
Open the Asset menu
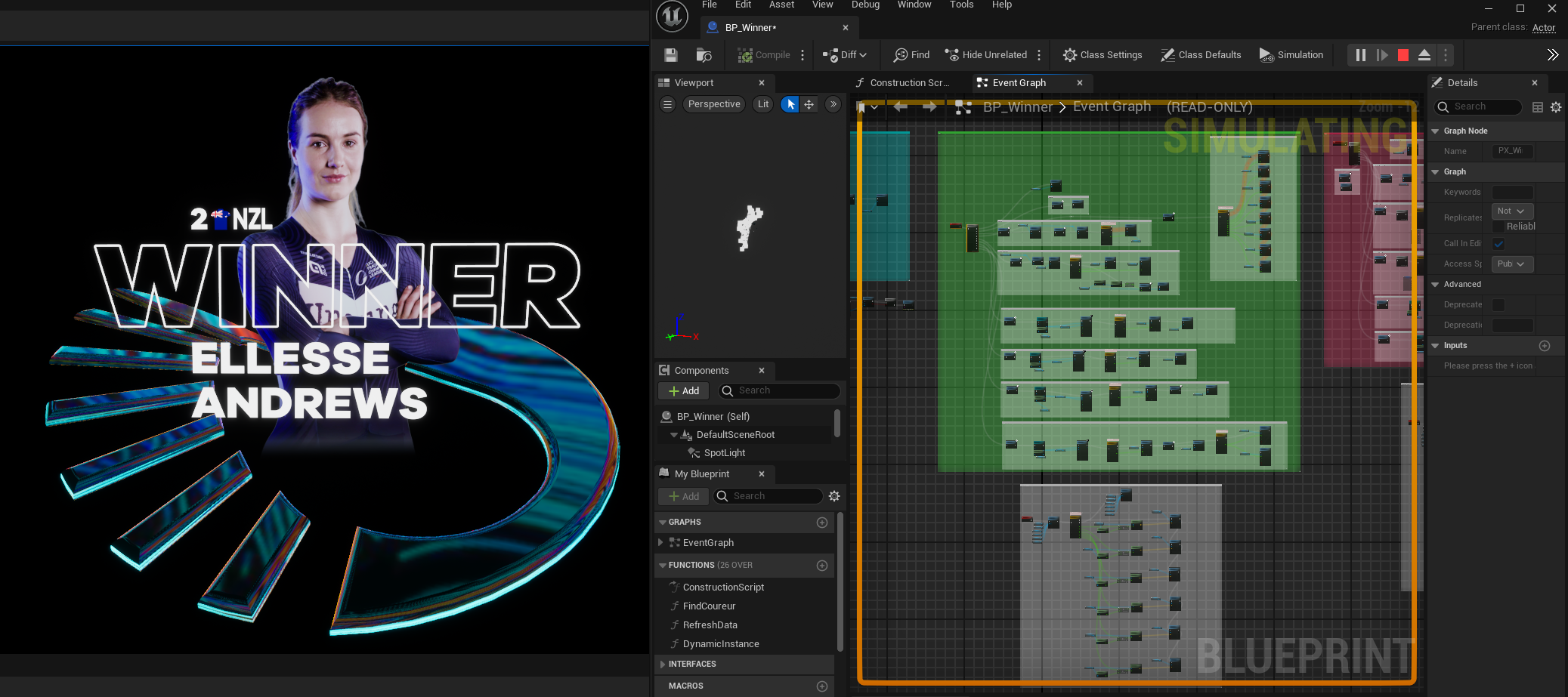[x=781, y=5]
